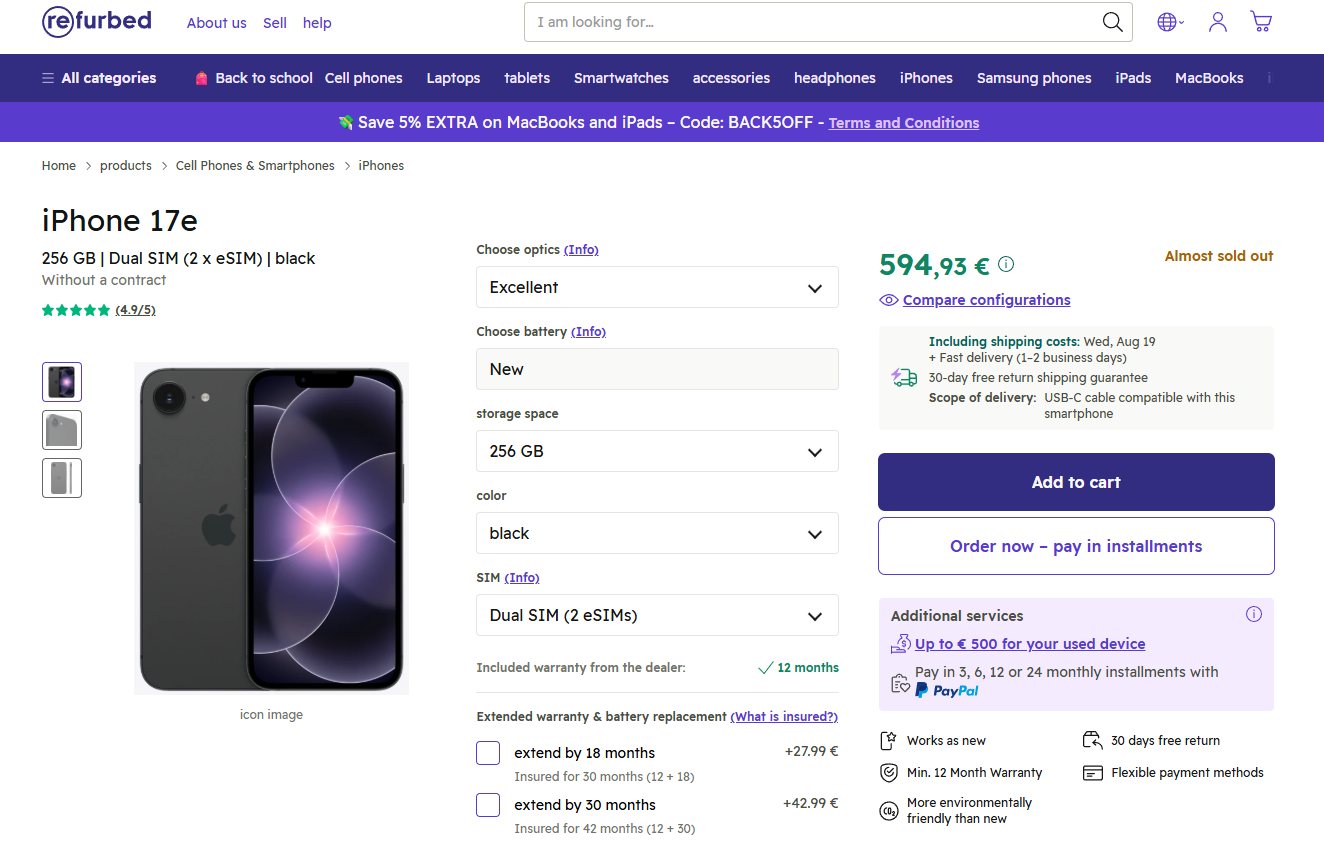
Task: Click the price info icon
Action: click(x=1006, y=265)
